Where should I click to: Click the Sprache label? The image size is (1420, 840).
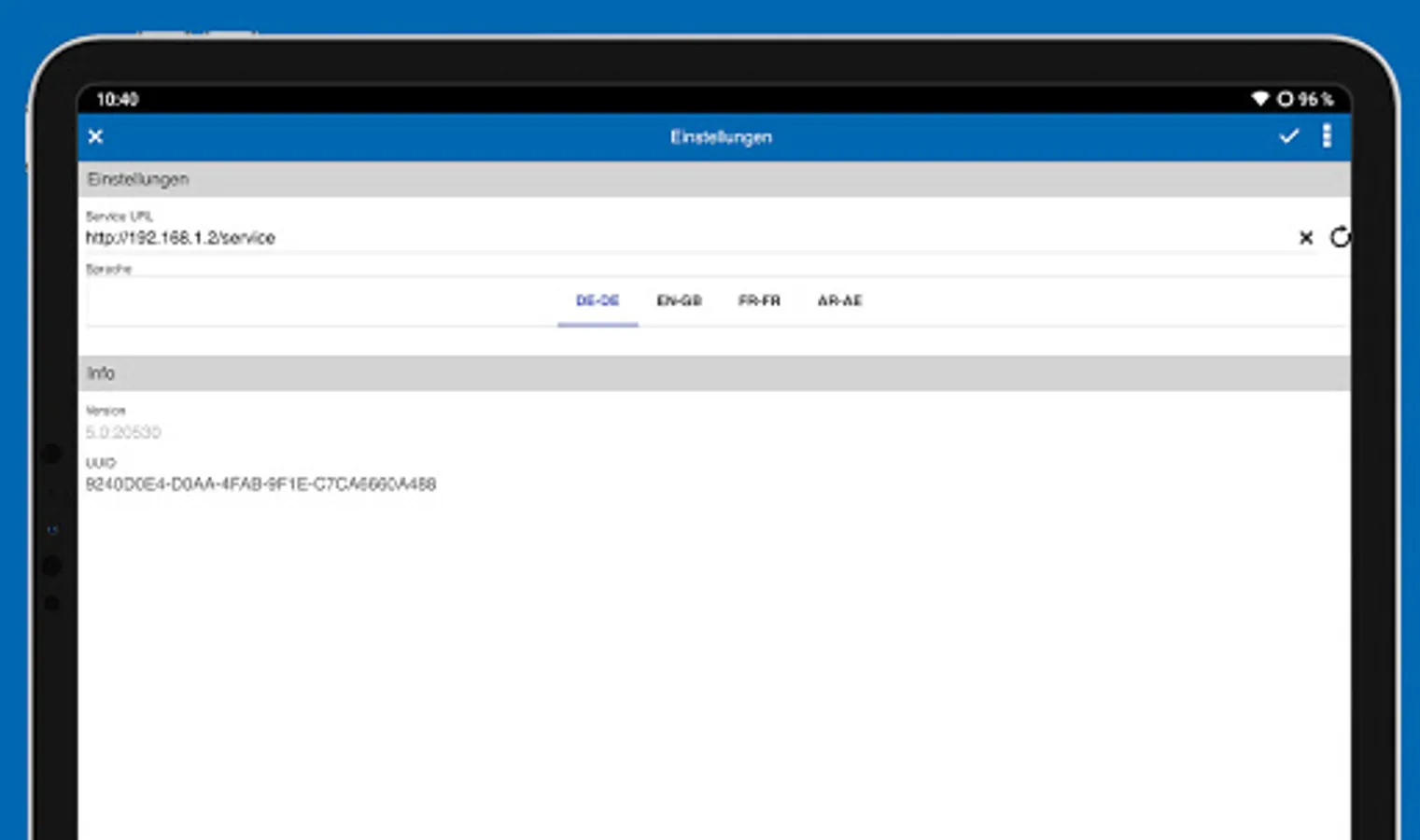(x=108, y=269)
